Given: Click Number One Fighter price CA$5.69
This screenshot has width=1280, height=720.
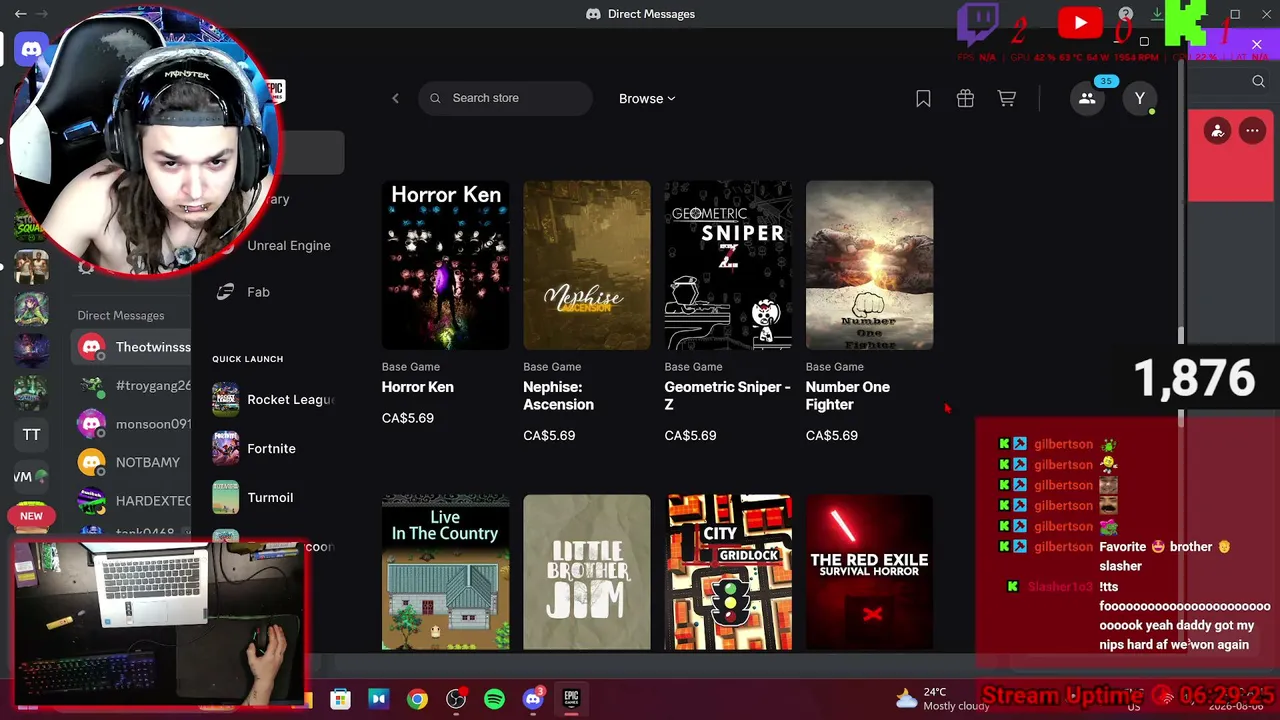Looking at the screenshot, I should point(832,435).
